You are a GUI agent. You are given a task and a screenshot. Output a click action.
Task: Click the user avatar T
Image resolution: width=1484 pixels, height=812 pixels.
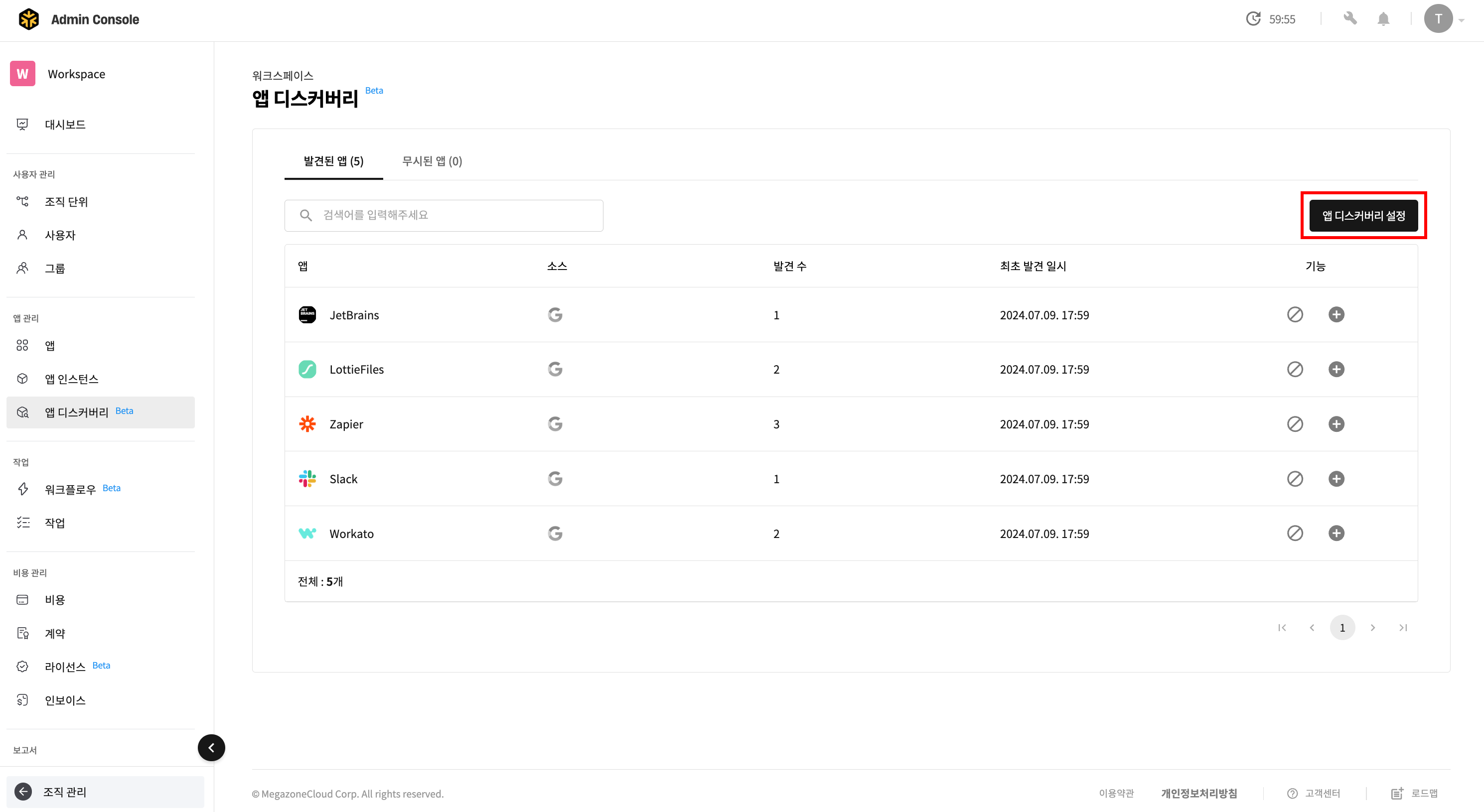point(1438,19)
